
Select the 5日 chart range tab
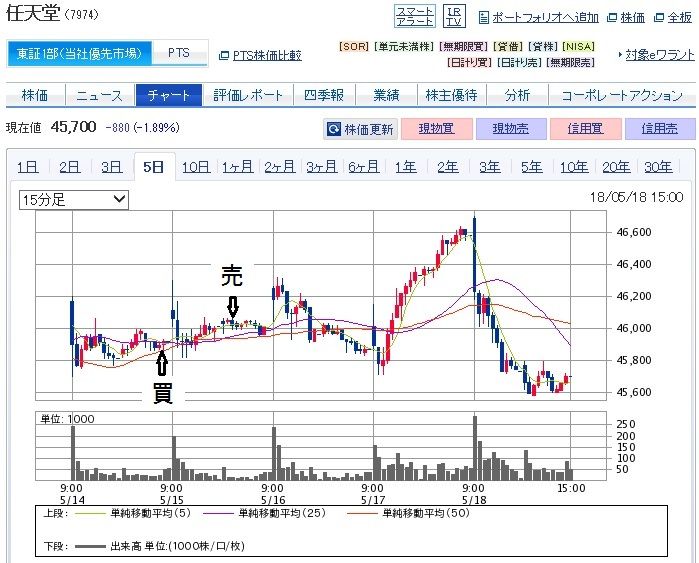point(154,166)
